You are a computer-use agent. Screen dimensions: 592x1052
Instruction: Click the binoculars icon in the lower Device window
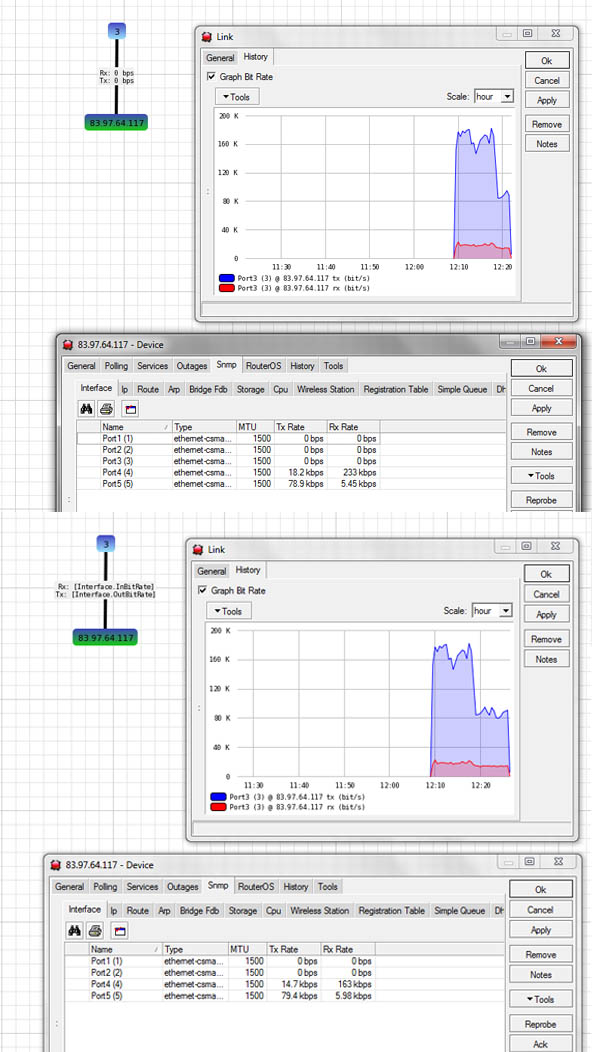(x=75, y=930)
